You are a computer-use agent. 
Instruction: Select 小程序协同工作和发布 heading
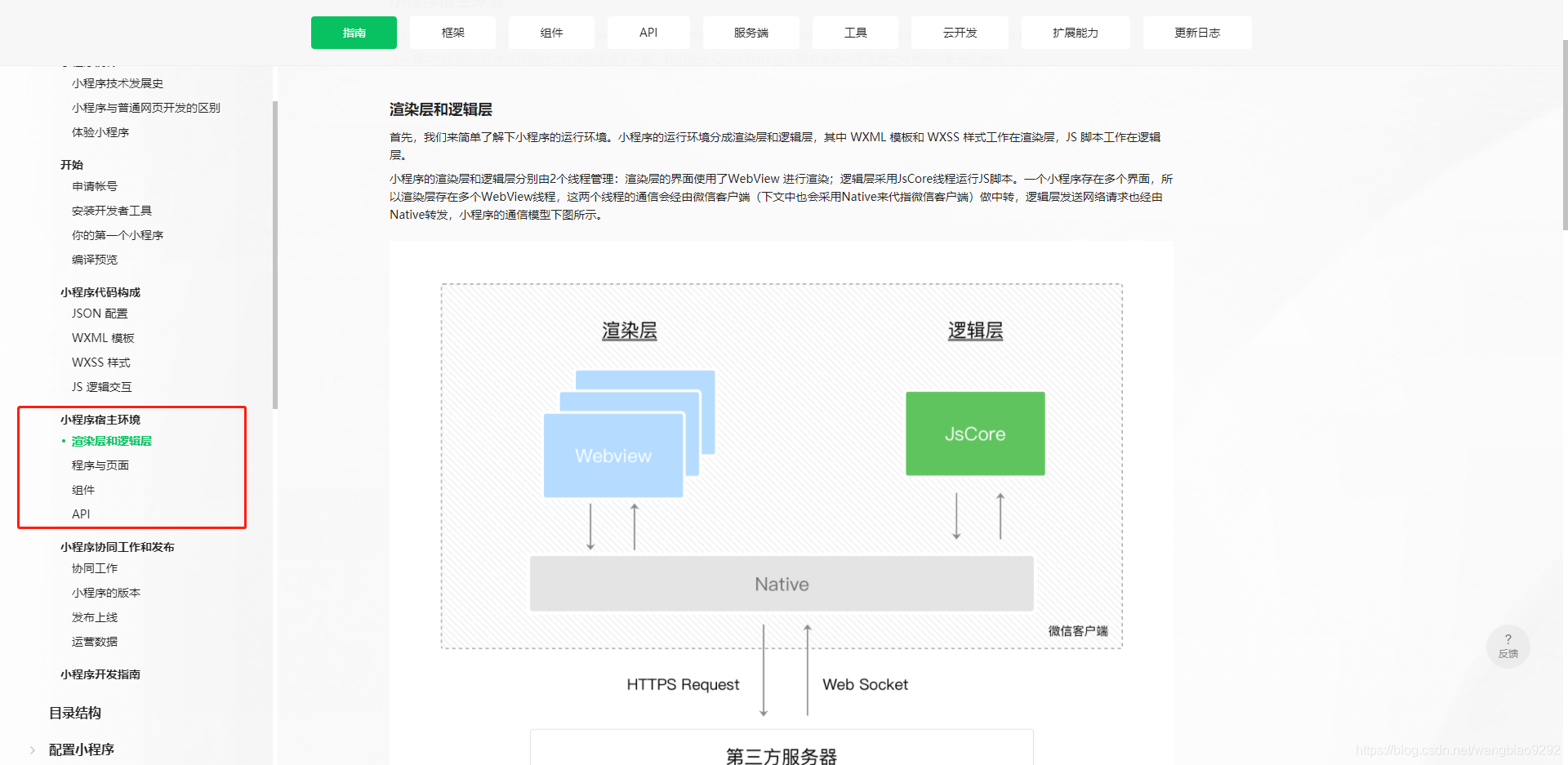coord(118,547)
